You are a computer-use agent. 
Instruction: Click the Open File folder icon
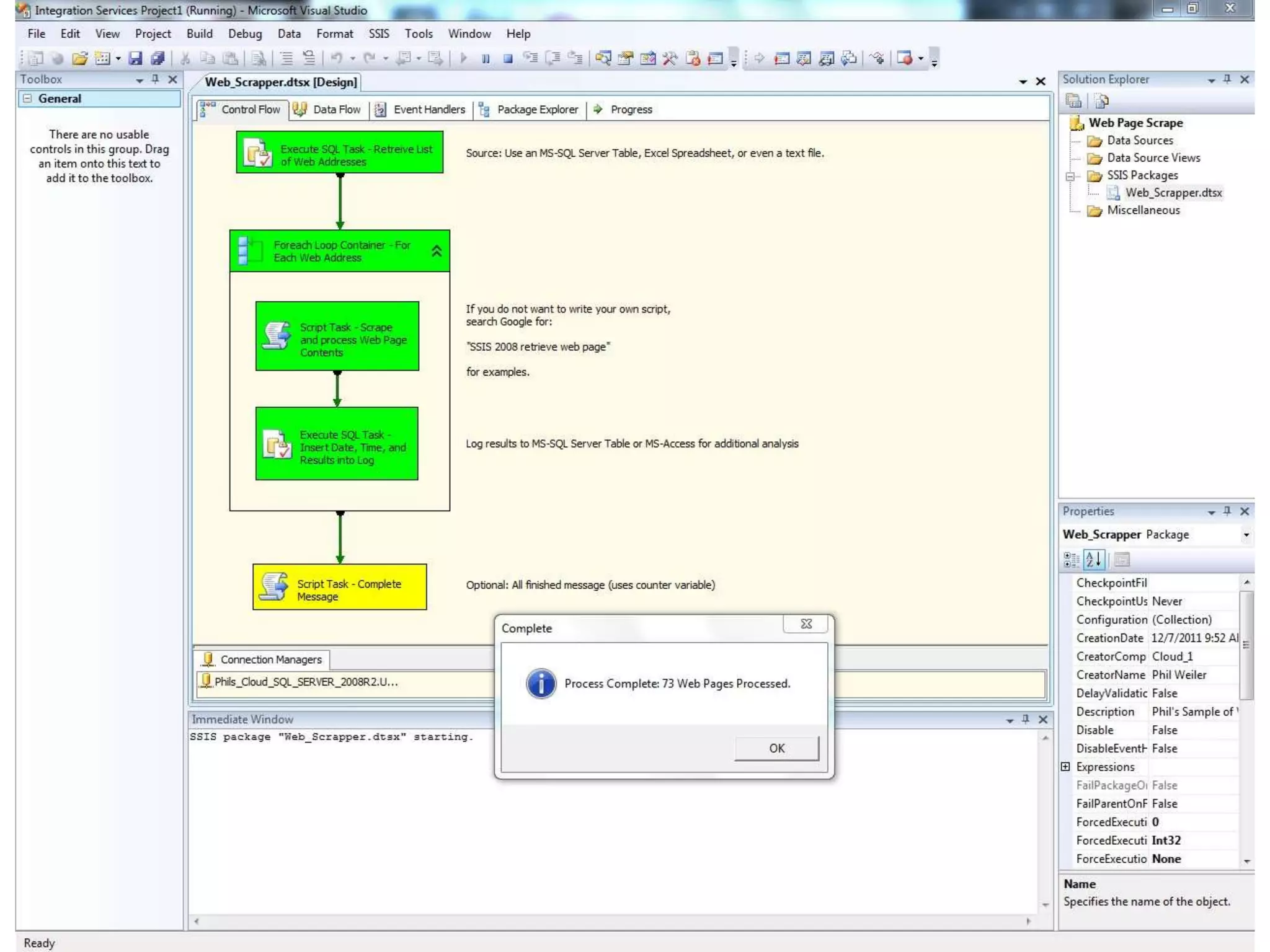(x=79, y=58)
